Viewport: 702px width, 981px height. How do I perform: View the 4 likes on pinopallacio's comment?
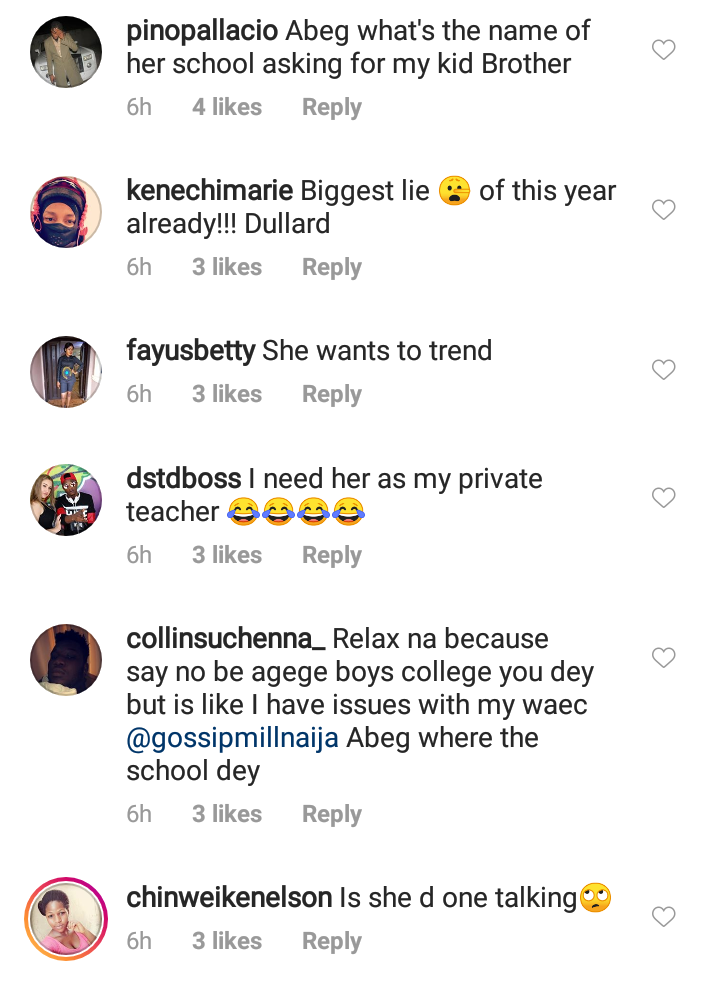point(227,107)
